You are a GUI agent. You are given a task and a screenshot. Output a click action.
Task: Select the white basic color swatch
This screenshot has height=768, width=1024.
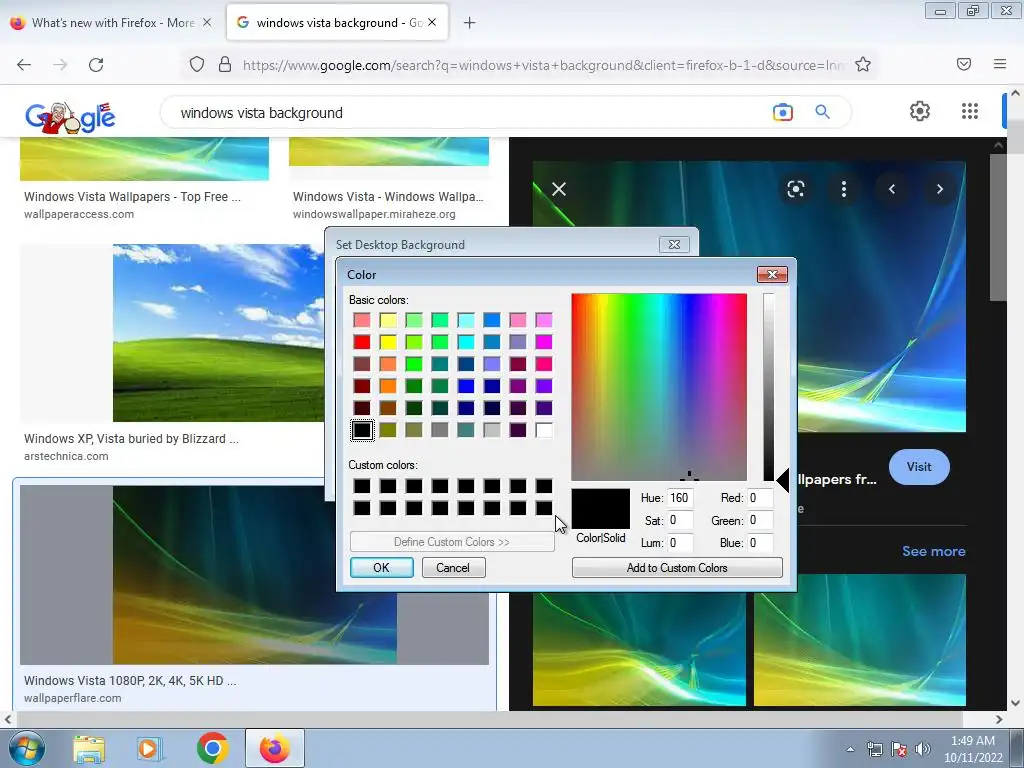pos(544,430)
